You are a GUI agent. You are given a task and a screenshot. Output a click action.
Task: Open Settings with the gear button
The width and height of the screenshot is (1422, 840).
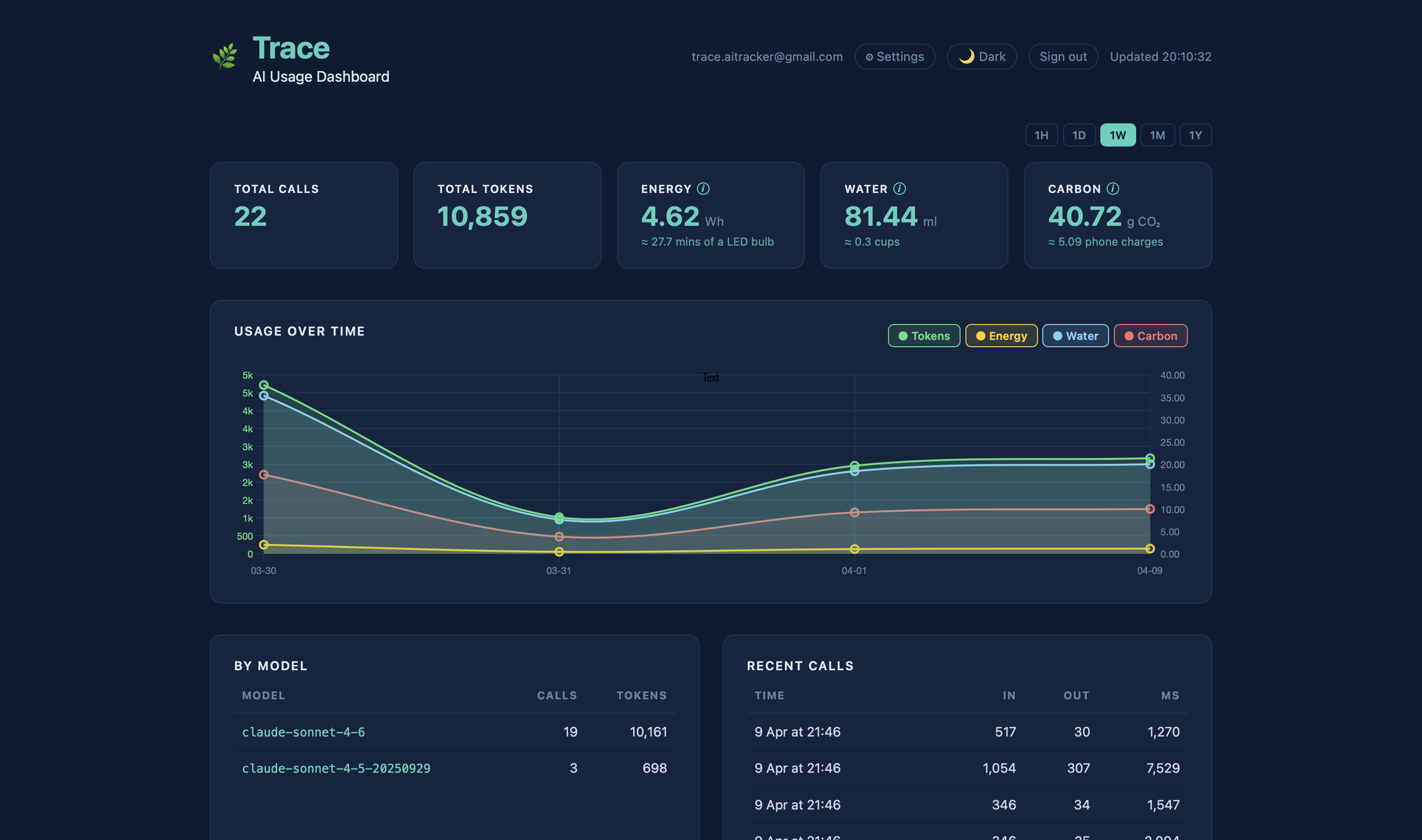[894, 57]
